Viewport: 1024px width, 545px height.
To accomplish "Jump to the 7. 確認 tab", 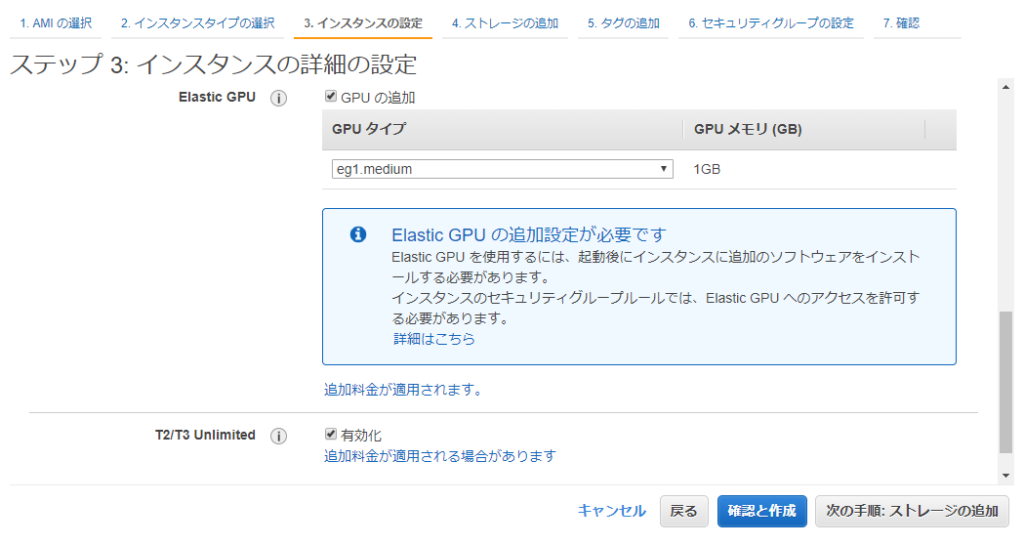I will (x=901, y=23).
